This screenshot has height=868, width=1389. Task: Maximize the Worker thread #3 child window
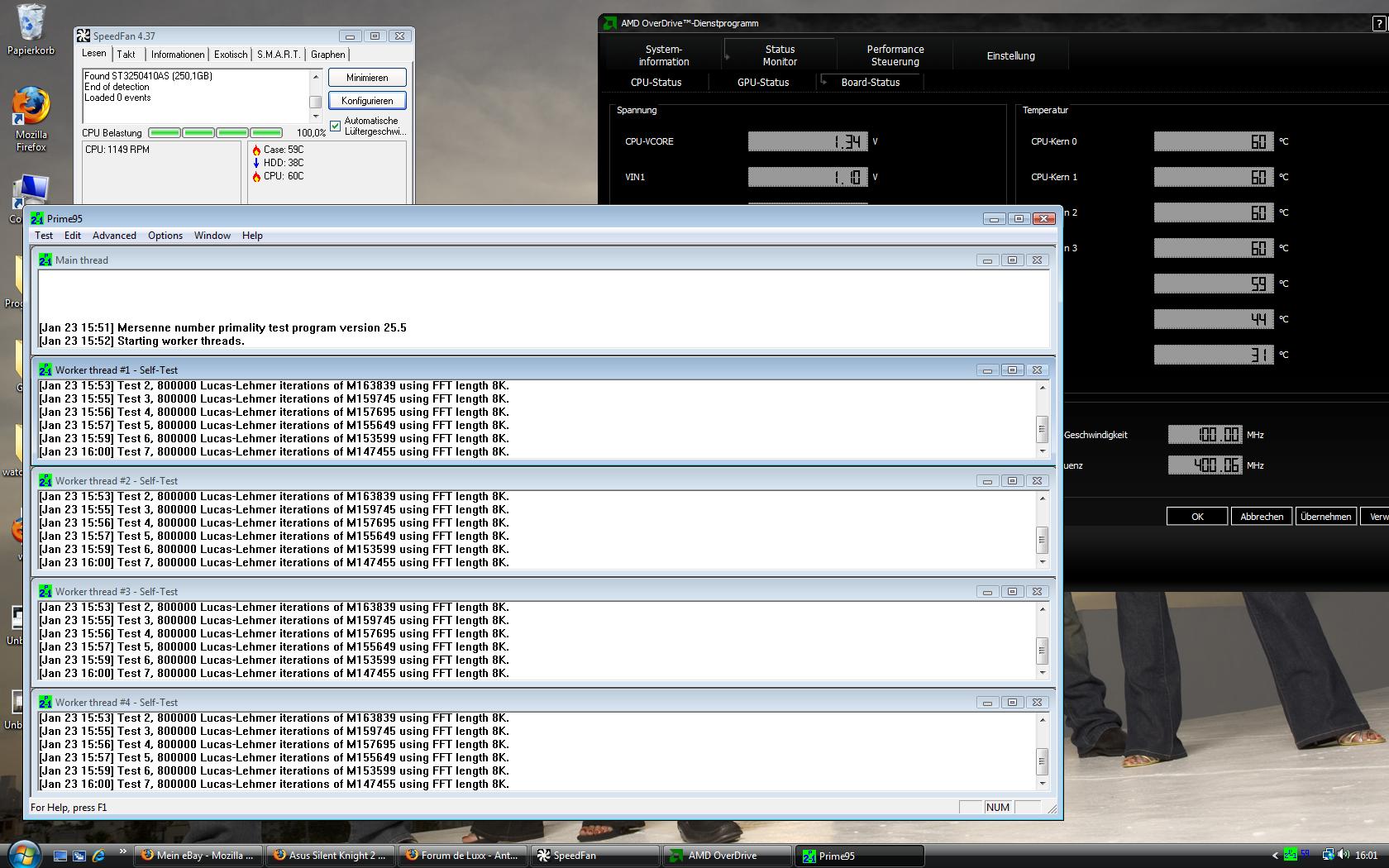tap(1012, 591)
